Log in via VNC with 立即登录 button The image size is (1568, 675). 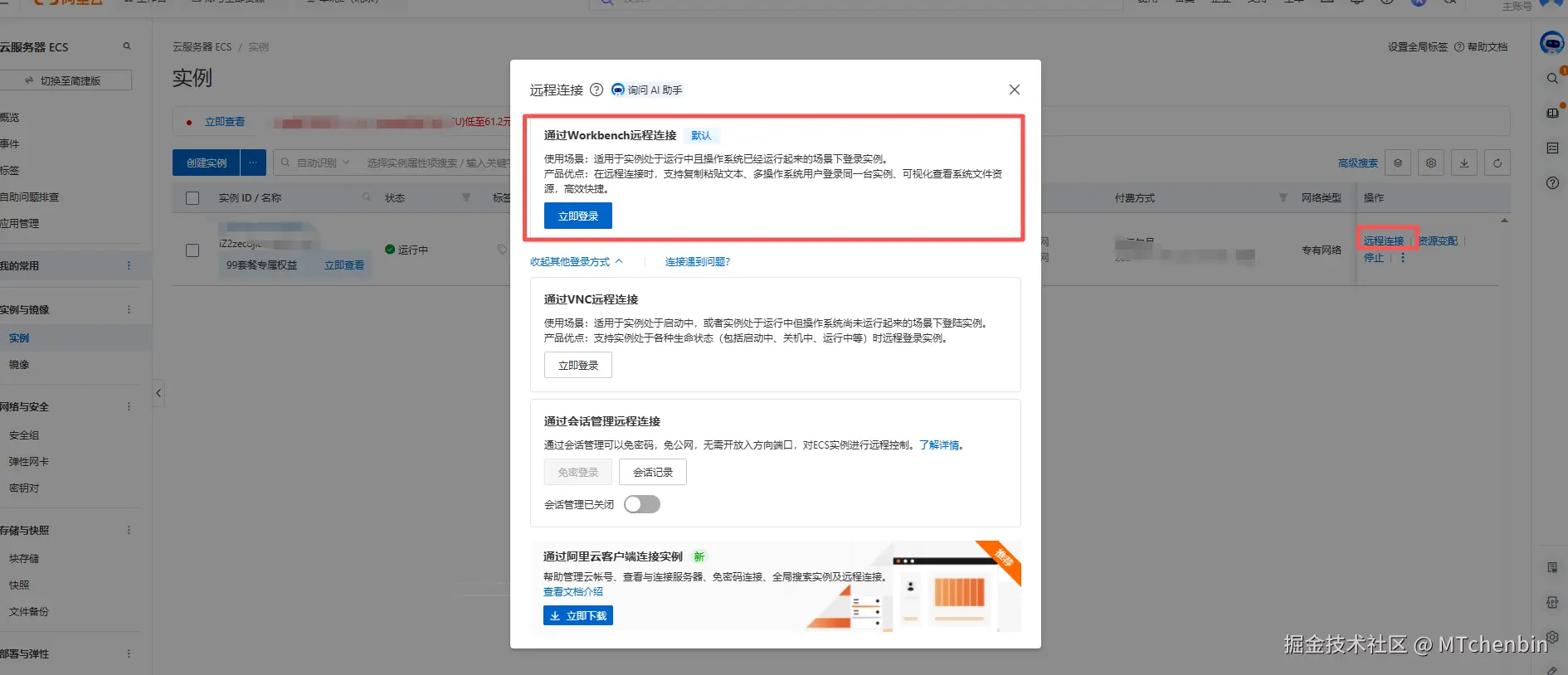(578, 365)
